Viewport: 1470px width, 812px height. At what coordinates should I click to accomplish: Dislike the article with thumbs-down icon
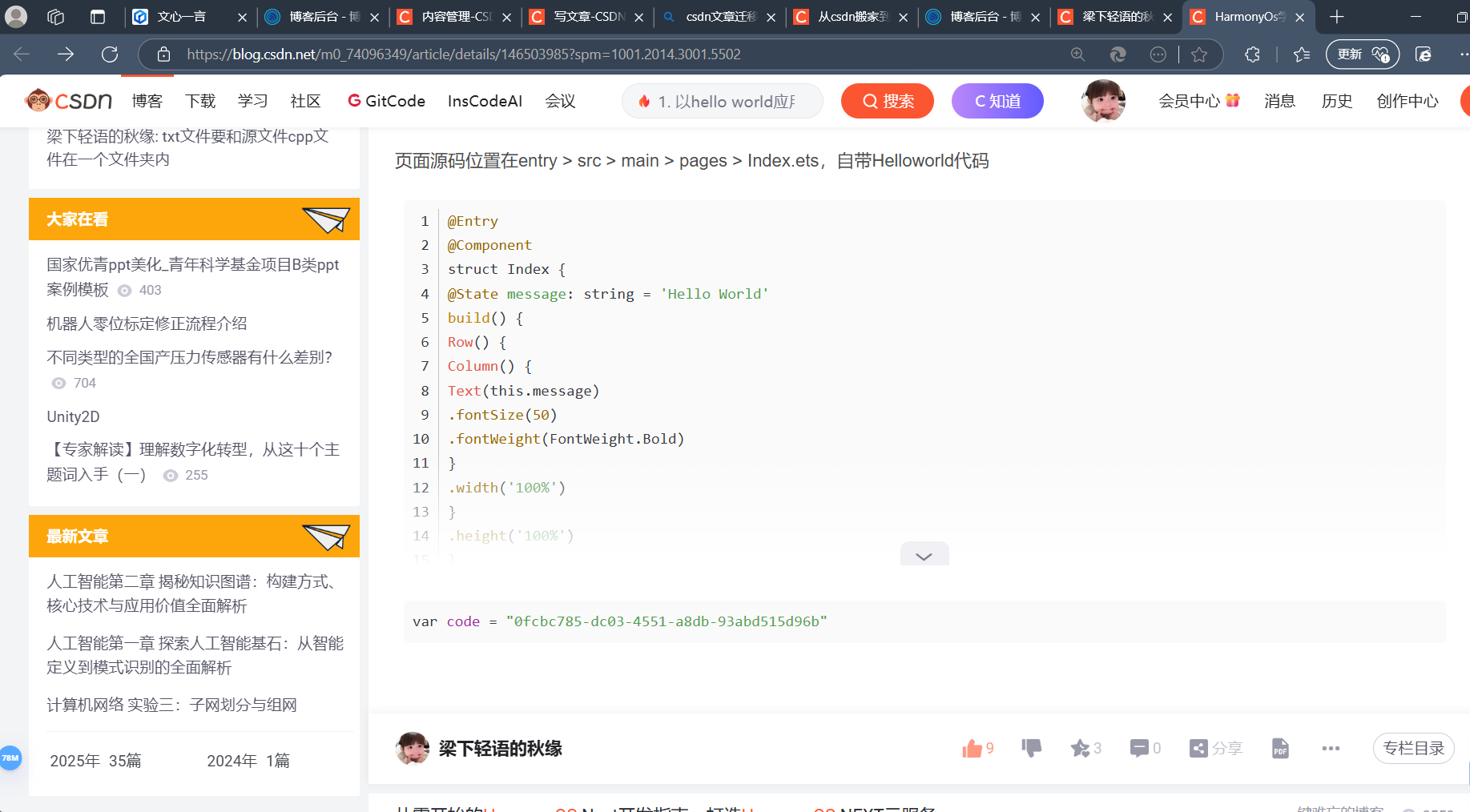coord(1032,748)
